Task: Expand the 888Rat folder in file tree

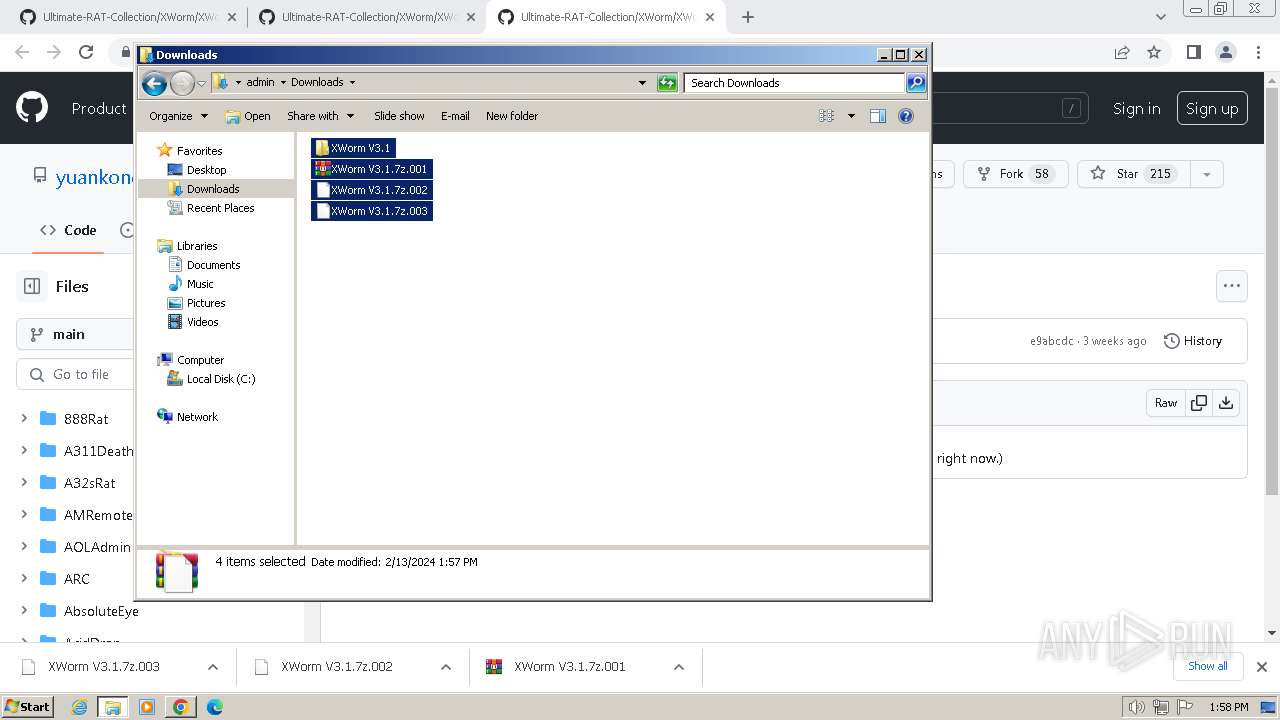Action: [x=24, y=419]
